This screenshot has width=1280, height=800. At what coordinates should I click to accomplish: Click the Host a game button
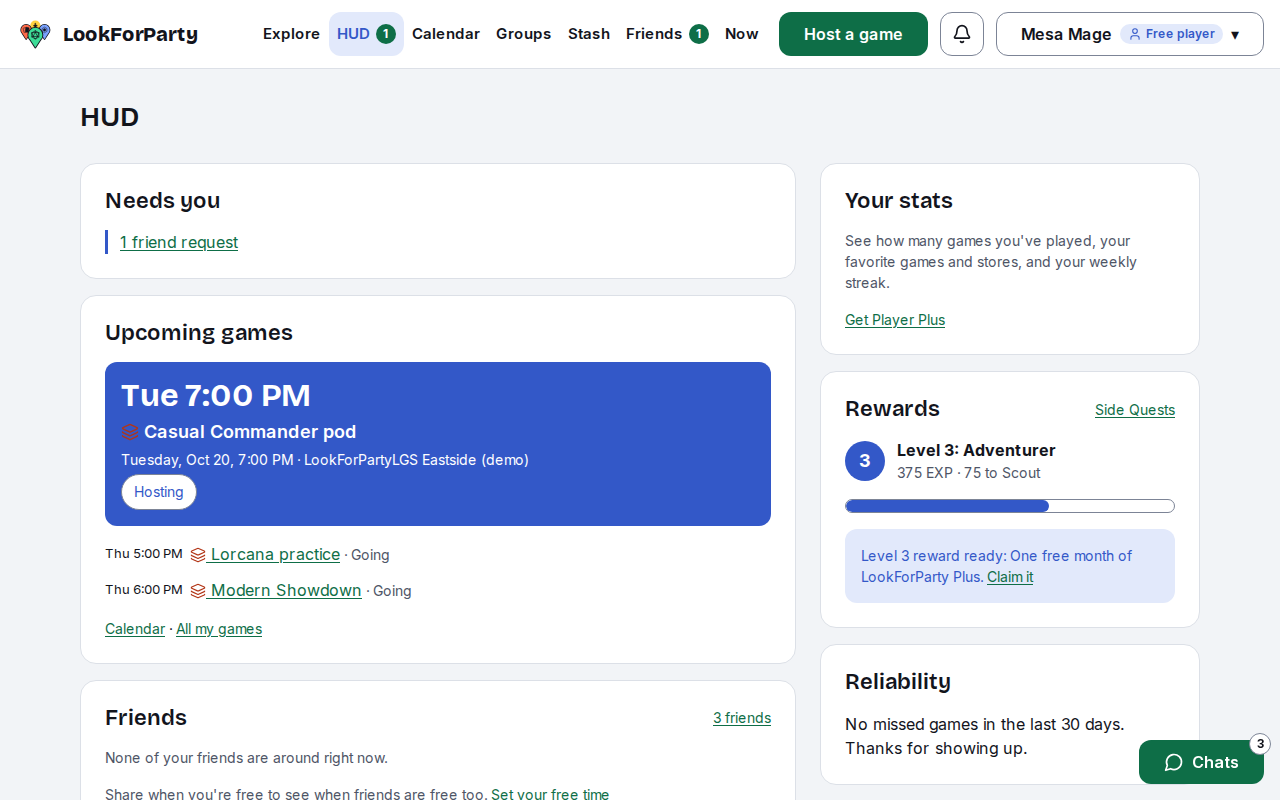(x=853, y=34)
